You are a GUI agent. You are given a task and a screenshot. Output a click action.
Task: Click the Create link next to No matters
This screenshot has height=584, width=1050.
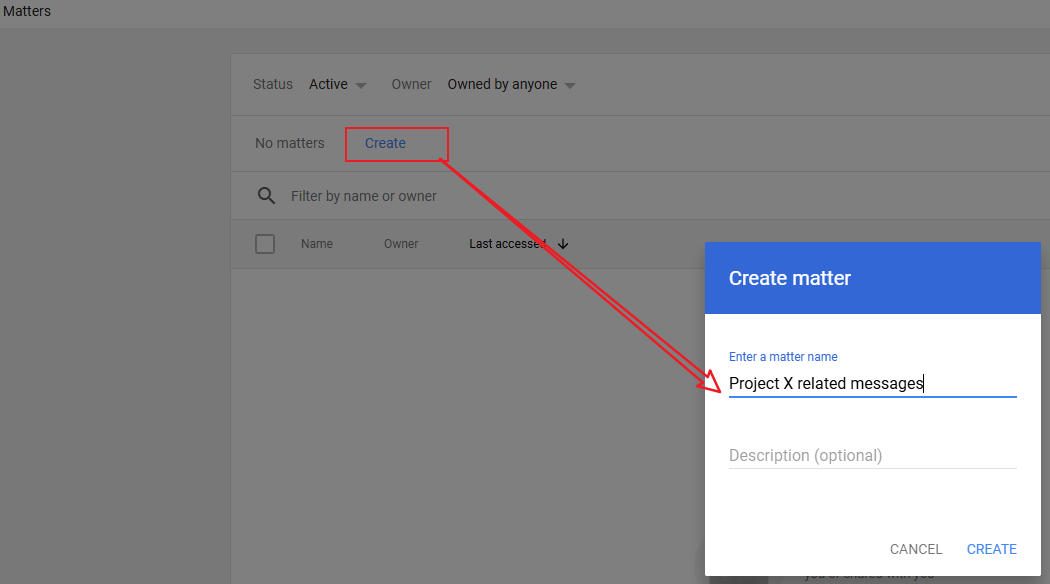(x=385, y=143)
